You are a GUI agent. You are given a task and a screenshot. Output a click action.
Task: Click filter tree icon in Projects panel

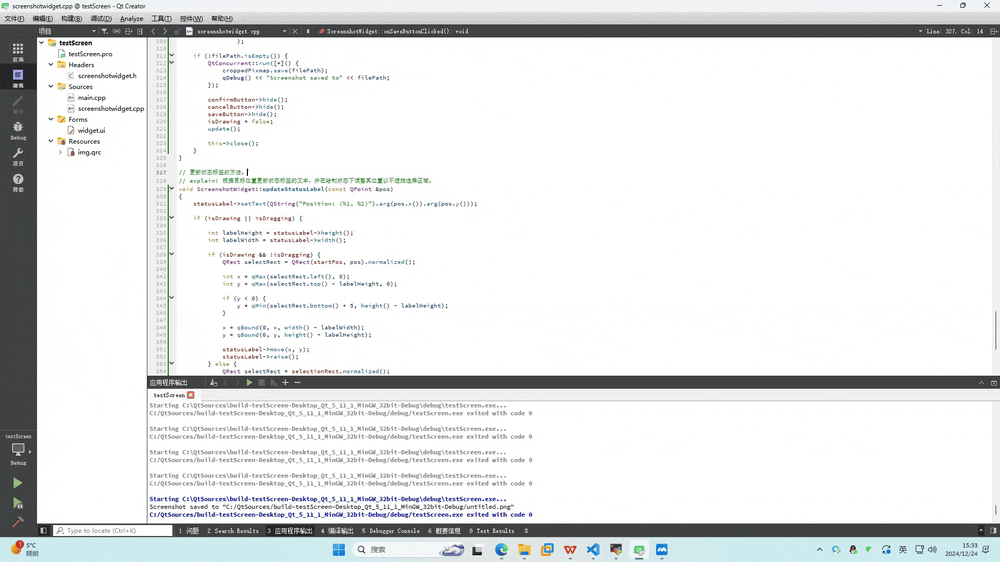point(104,31)
